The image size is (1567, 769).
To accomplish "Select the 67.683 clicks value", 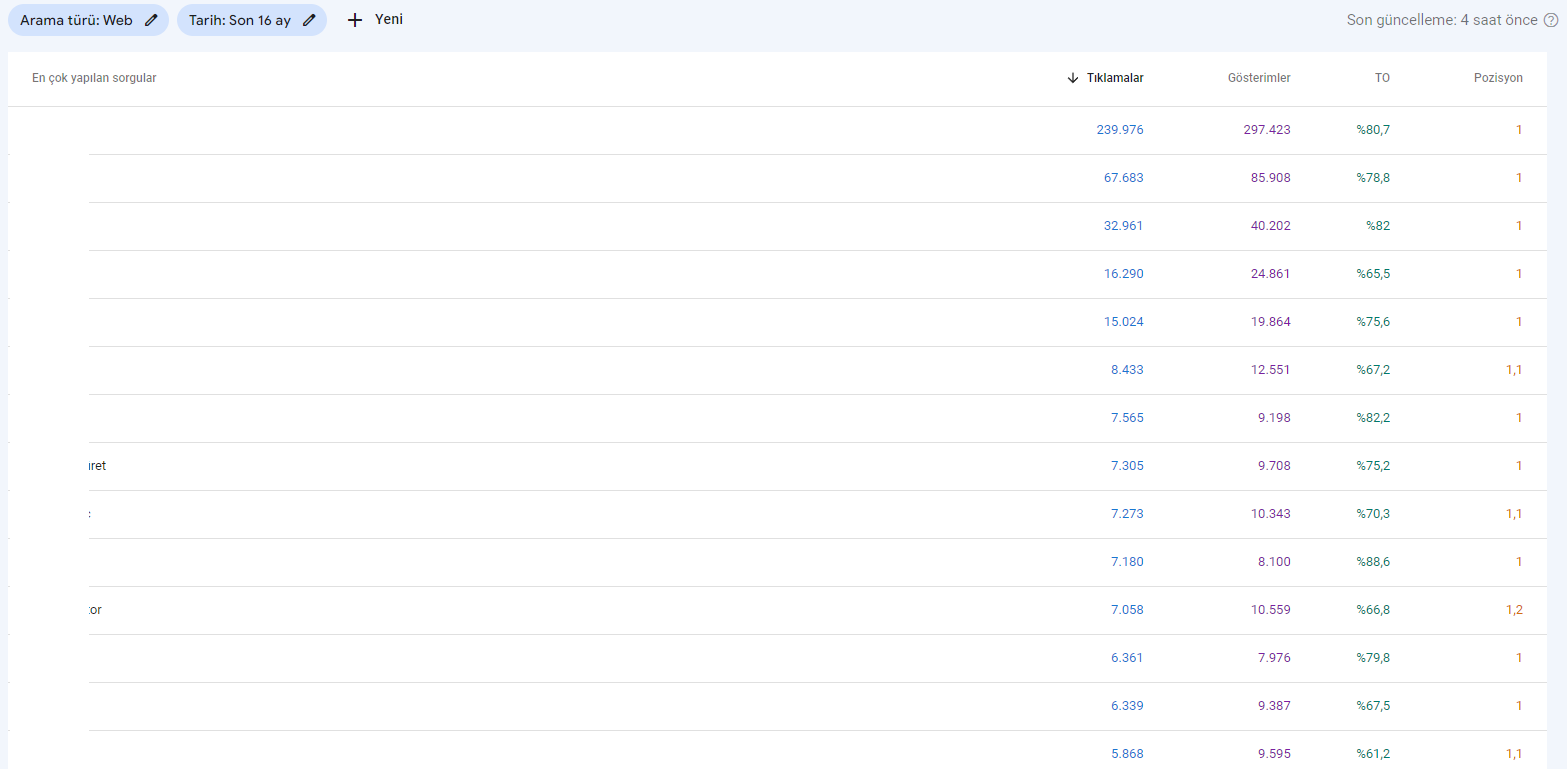I will pos(1124,178).
